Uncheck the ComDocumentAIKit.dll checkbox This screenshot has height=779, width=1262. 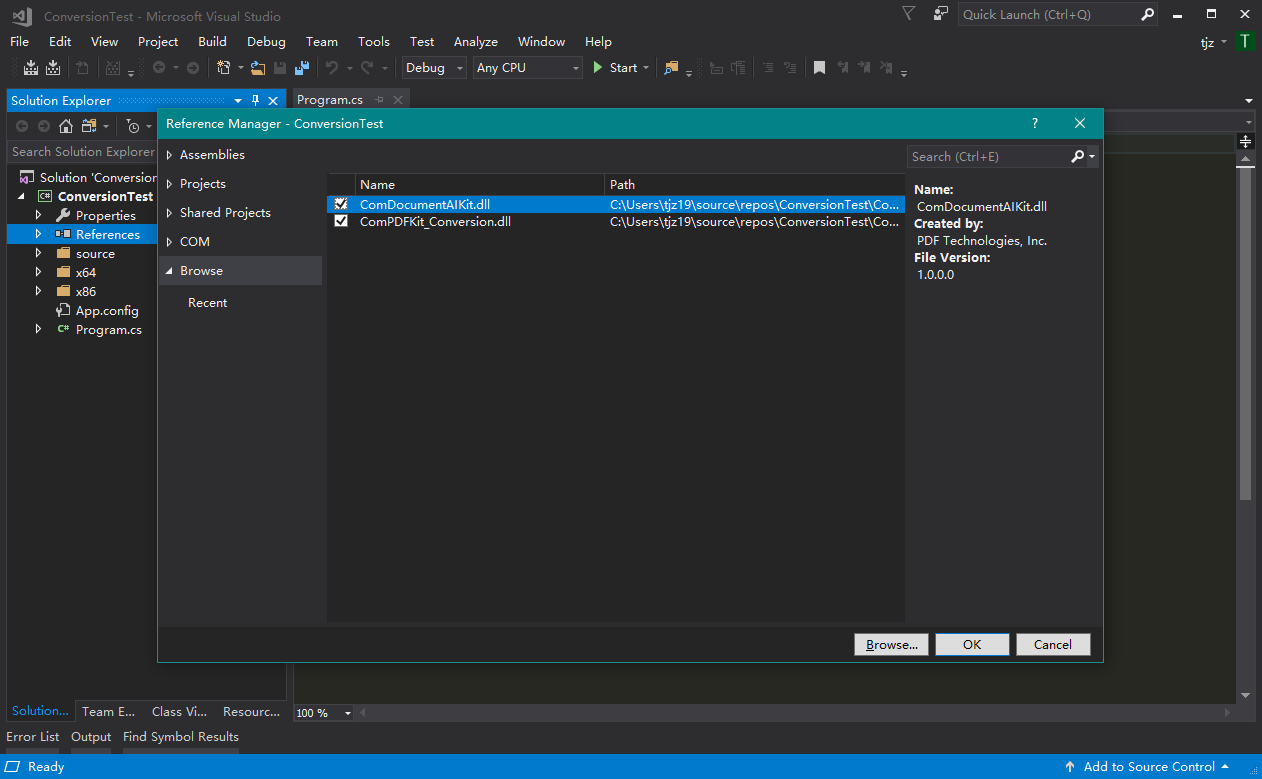pos(341,204)
